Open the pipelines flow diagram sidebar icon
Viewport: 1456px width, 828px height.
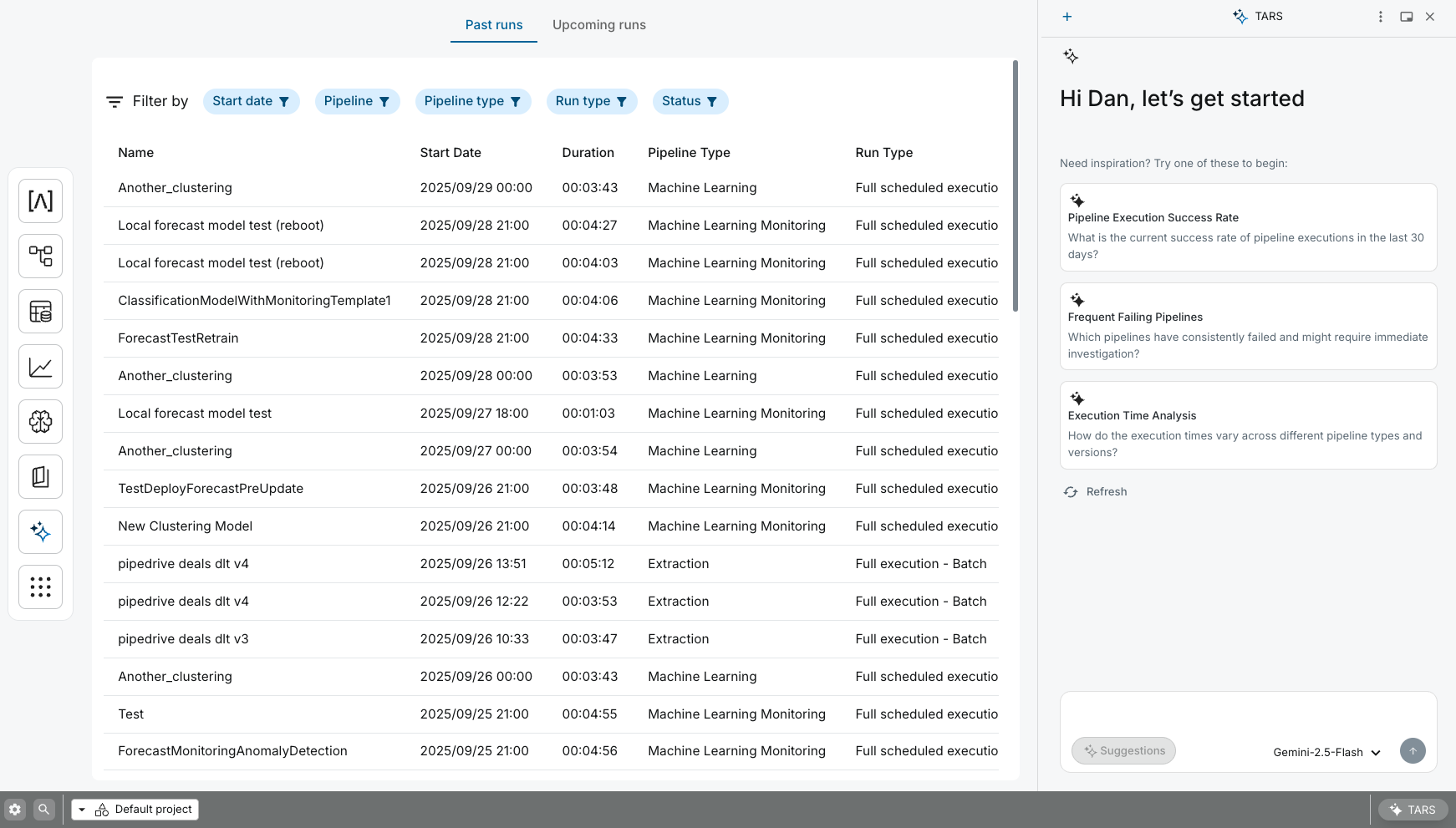click(x=40, y=256)
